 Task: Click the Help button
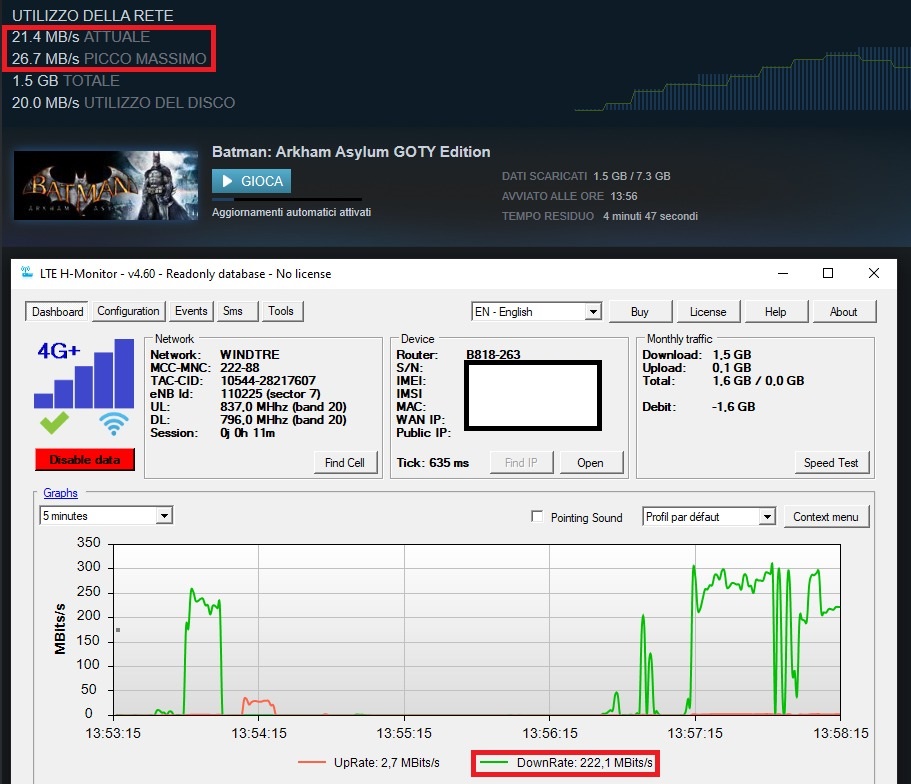tap(776, 312)
